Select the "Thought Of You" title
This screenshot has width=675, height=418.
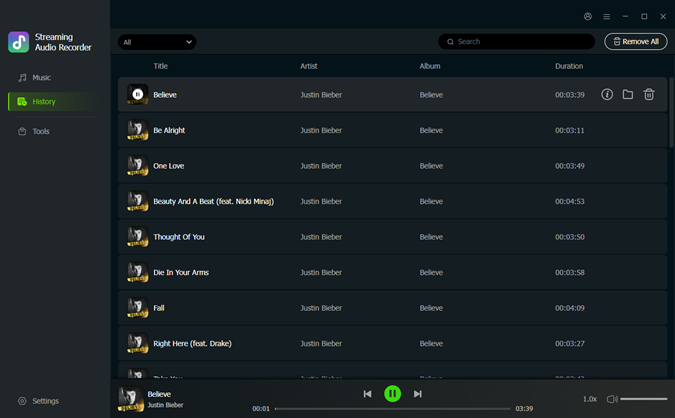pyautogui.click(x=179, y=237)
